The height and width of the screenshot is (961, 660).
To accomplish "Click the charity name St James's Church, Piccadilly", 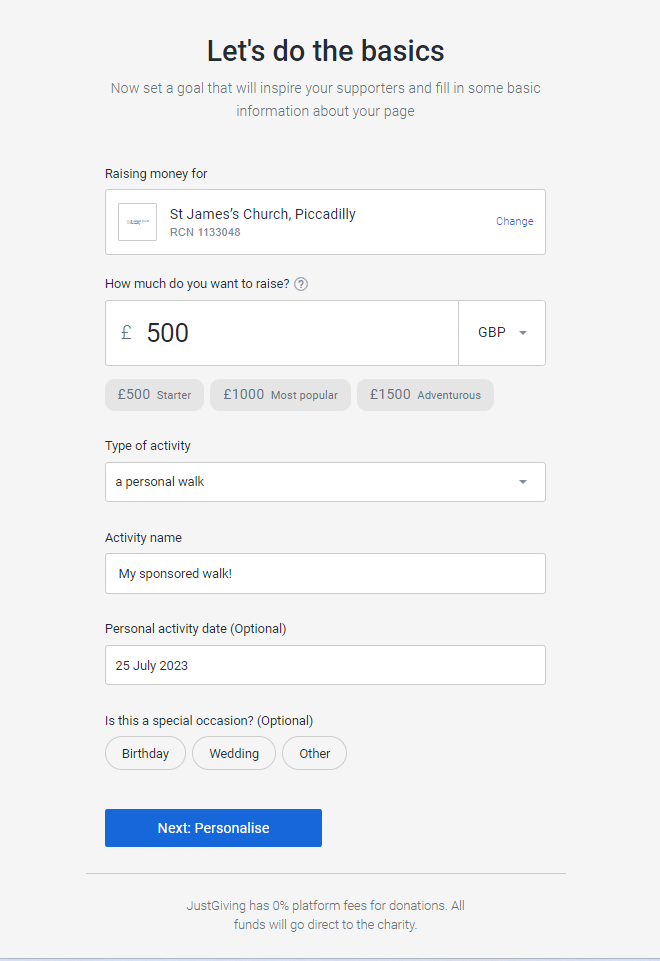I will pyautogui.click(x=262, y=214).
